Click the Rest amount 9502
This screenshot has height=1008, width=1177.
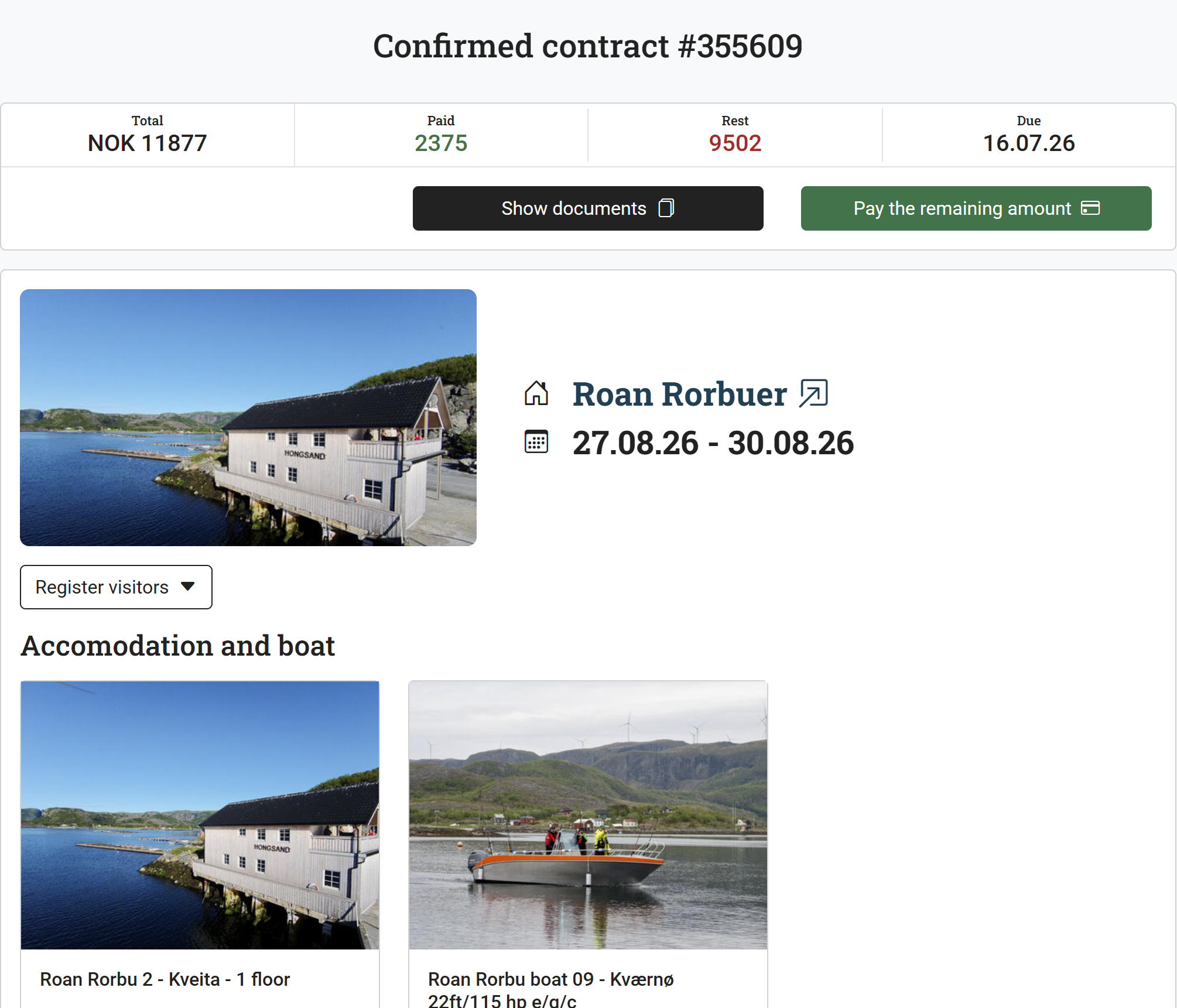click(735, 143)
